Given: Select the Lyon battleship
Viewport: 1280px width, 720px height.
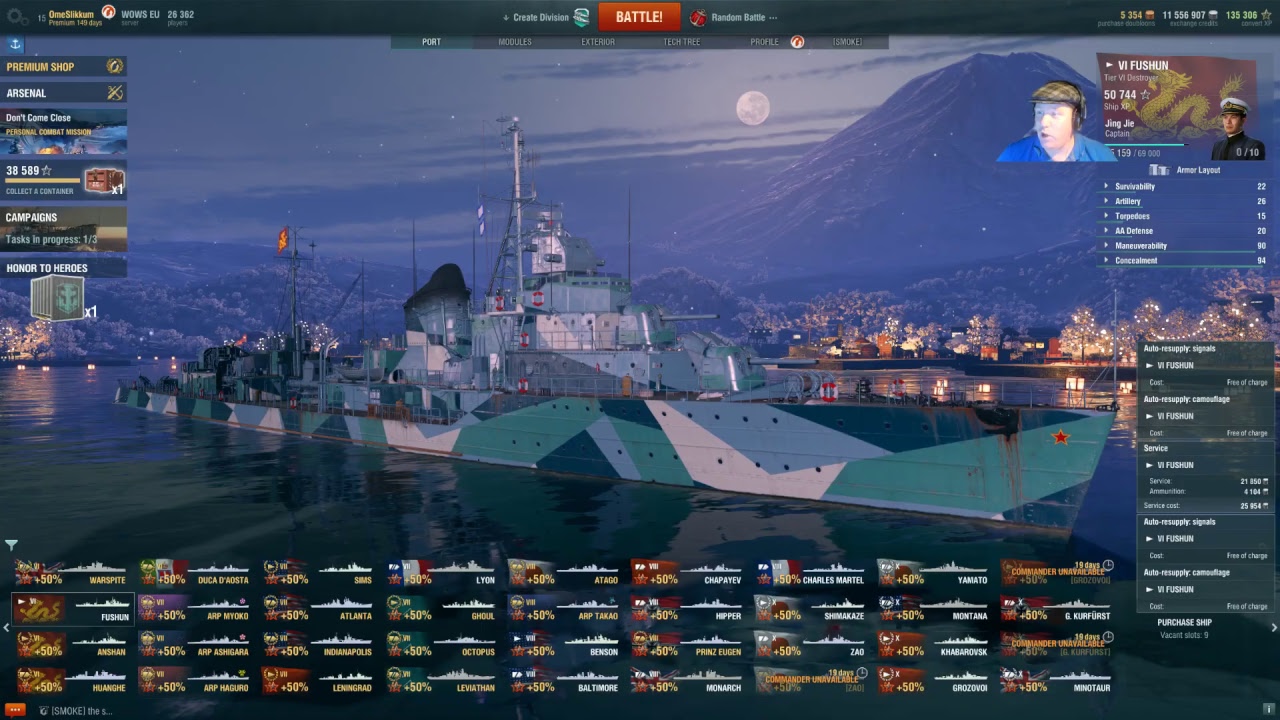Looking at the screenshot, I should click(x=440, y=574).
